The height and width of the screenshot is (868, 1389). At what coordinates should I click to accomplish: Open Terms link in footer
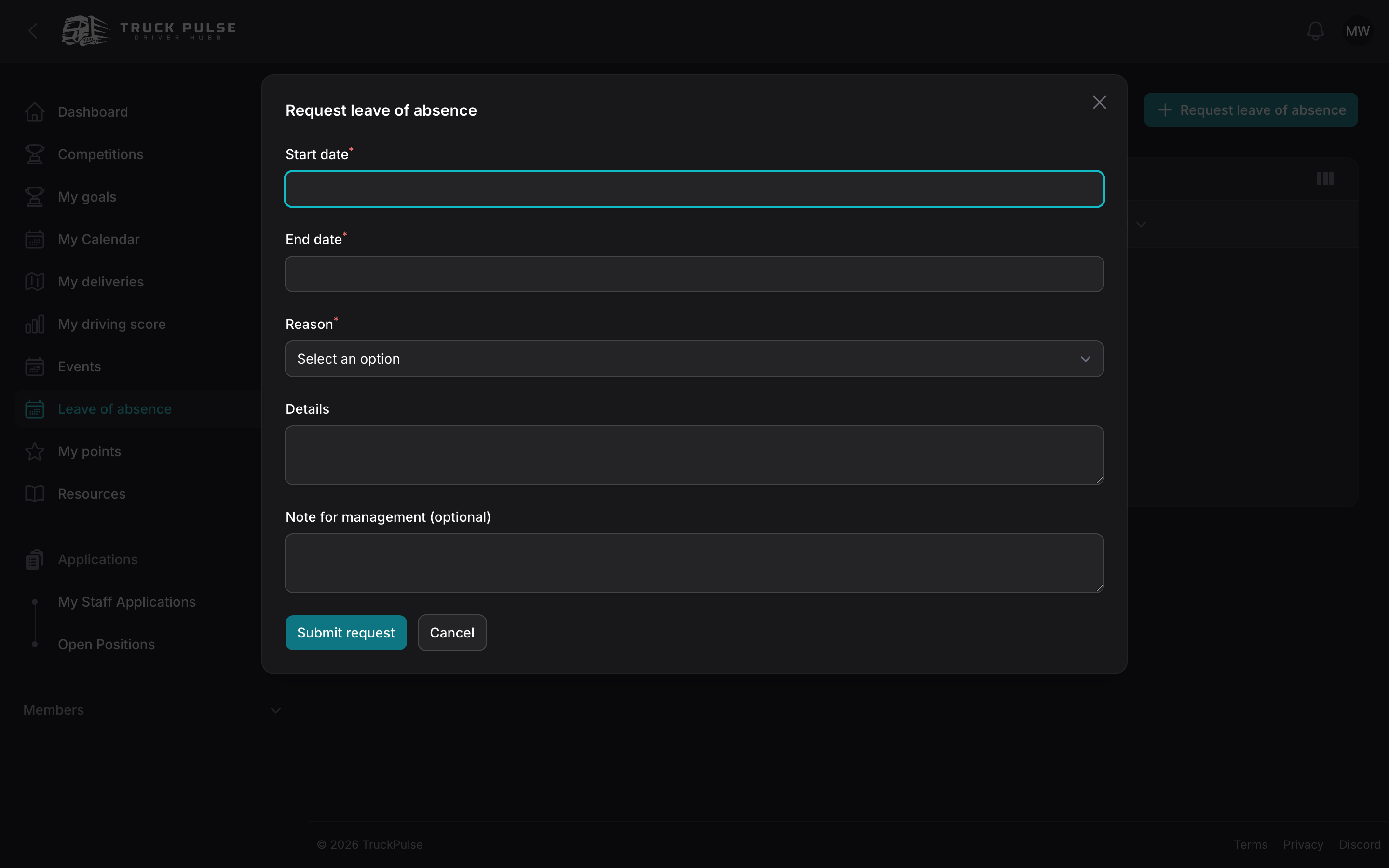coord(1251,844)
